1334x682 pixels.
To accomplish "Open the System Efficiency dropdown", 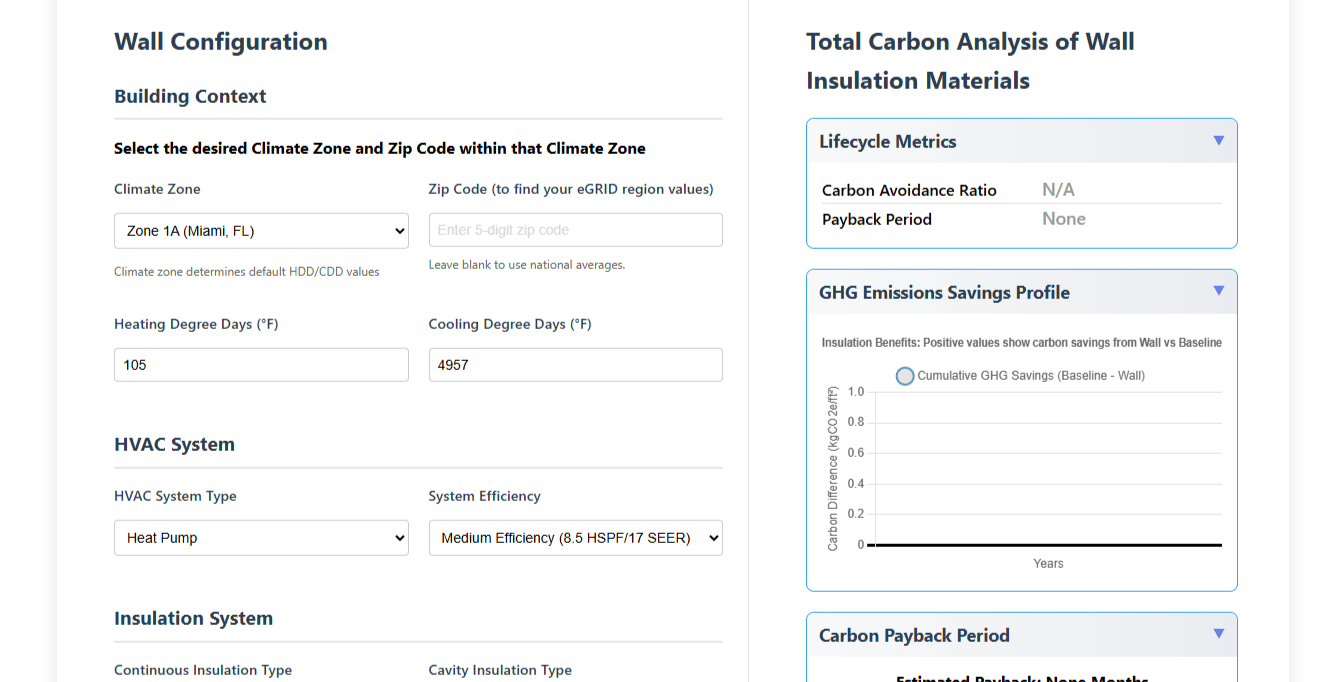I will [575, 538].
